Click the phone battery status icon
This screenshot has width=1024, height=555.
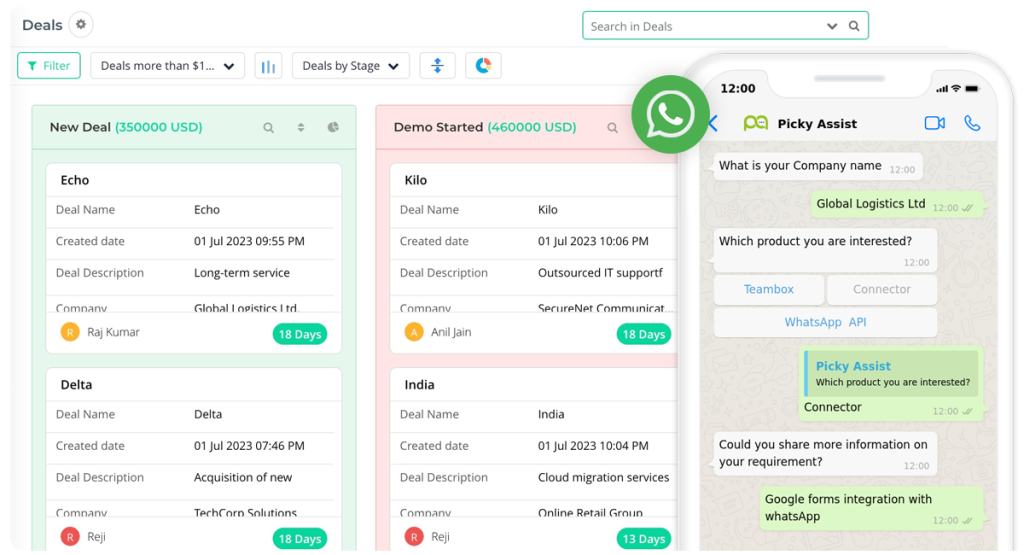coord(972,88)
